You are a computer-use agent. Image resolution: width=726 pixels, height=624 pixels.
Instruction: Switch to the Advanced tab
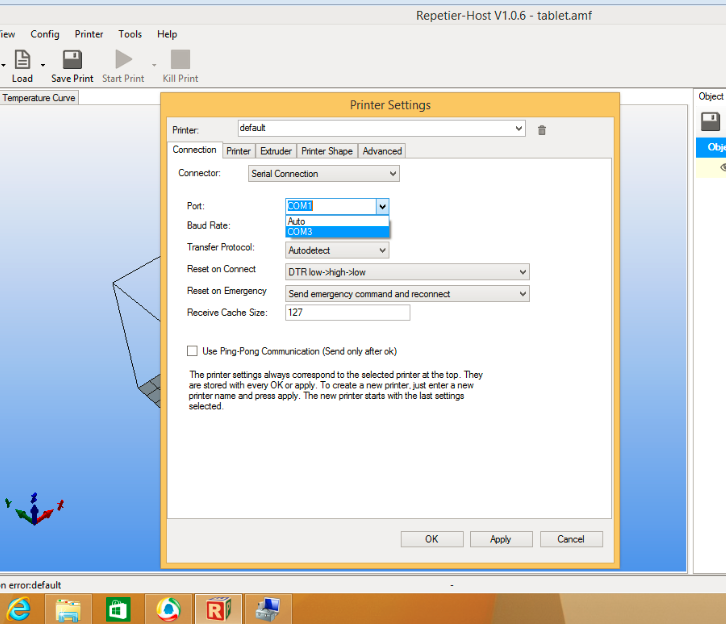(382, 151)
